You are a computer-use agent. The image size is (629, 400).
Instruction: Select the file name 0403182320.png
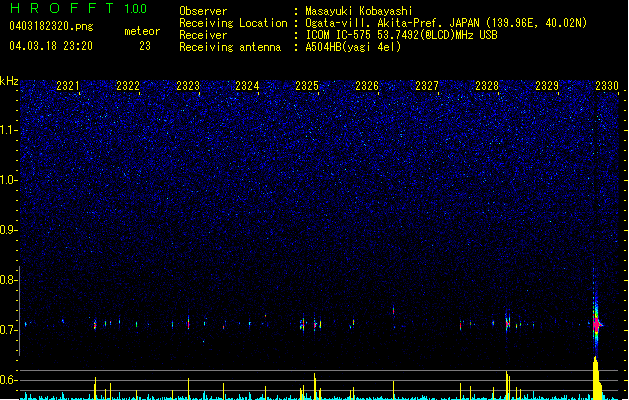point(51,26)
